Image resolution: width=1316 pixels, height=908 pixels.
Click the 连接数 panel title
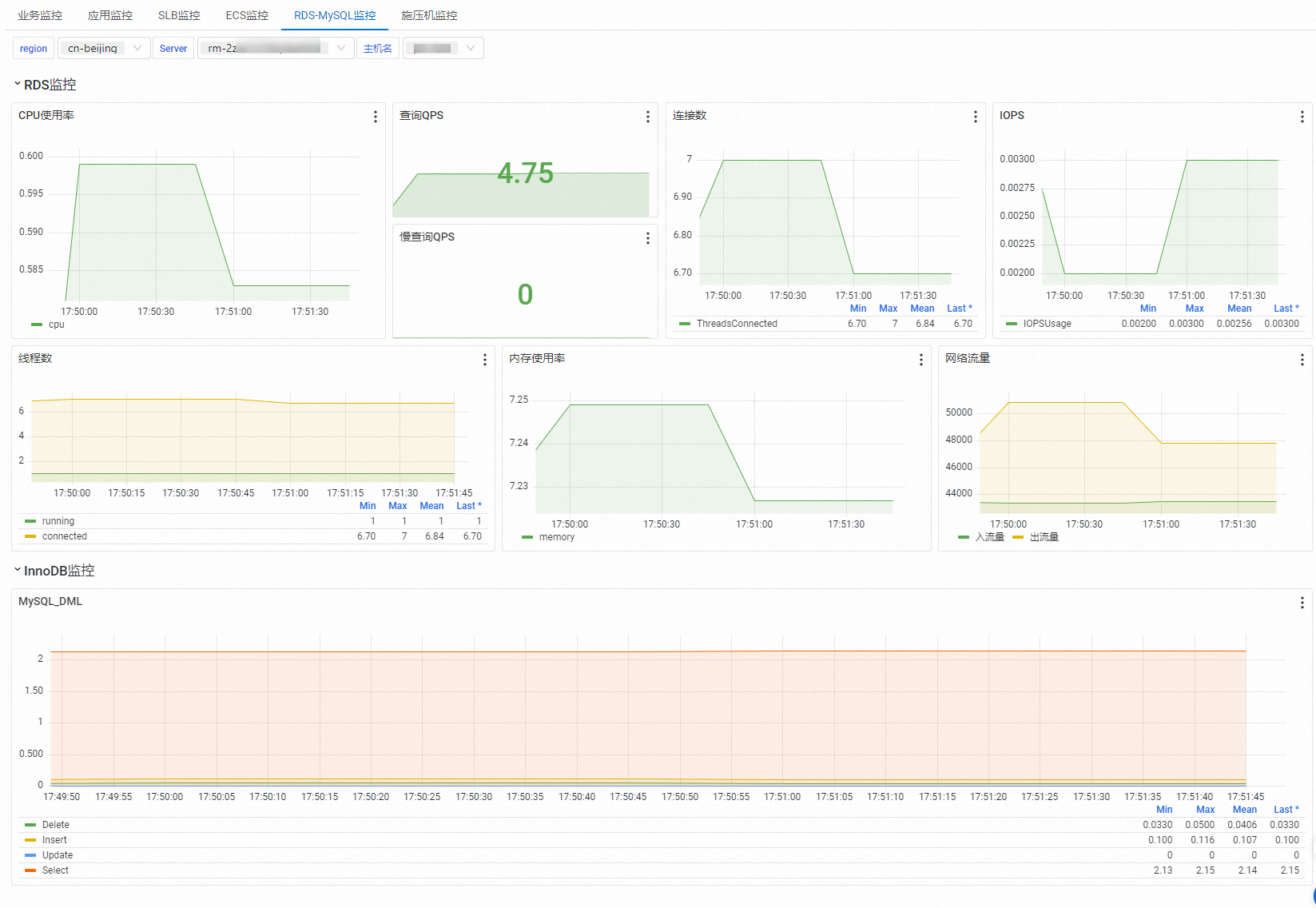pos(690,115)
